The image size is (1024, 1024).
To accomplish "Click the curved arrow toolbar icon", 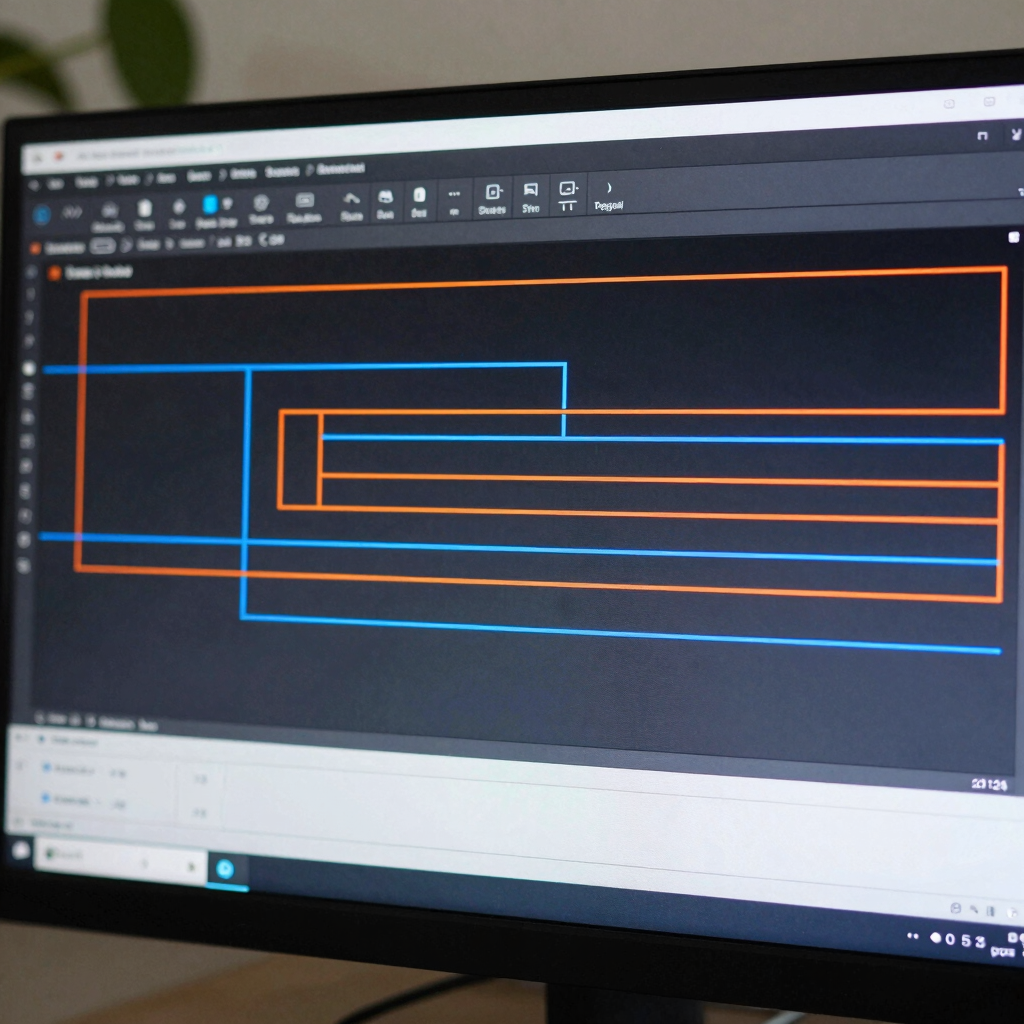I will pos(351,199).
